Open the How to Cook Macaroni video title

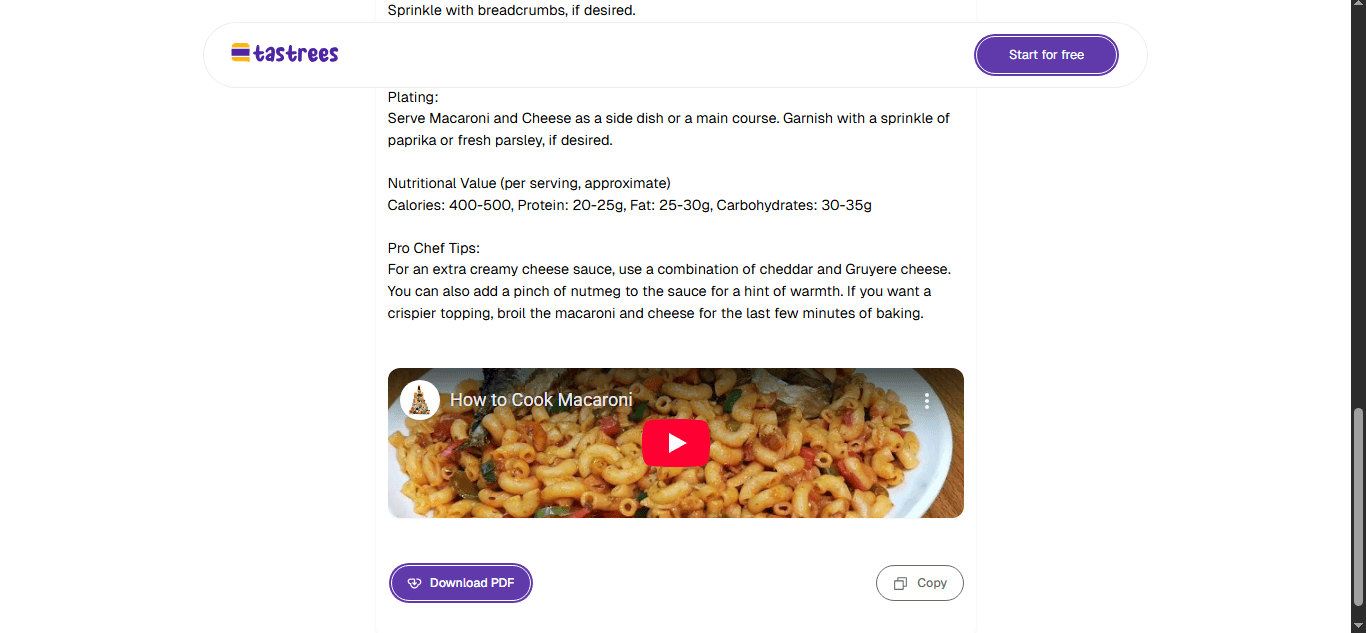click(541, 400)
